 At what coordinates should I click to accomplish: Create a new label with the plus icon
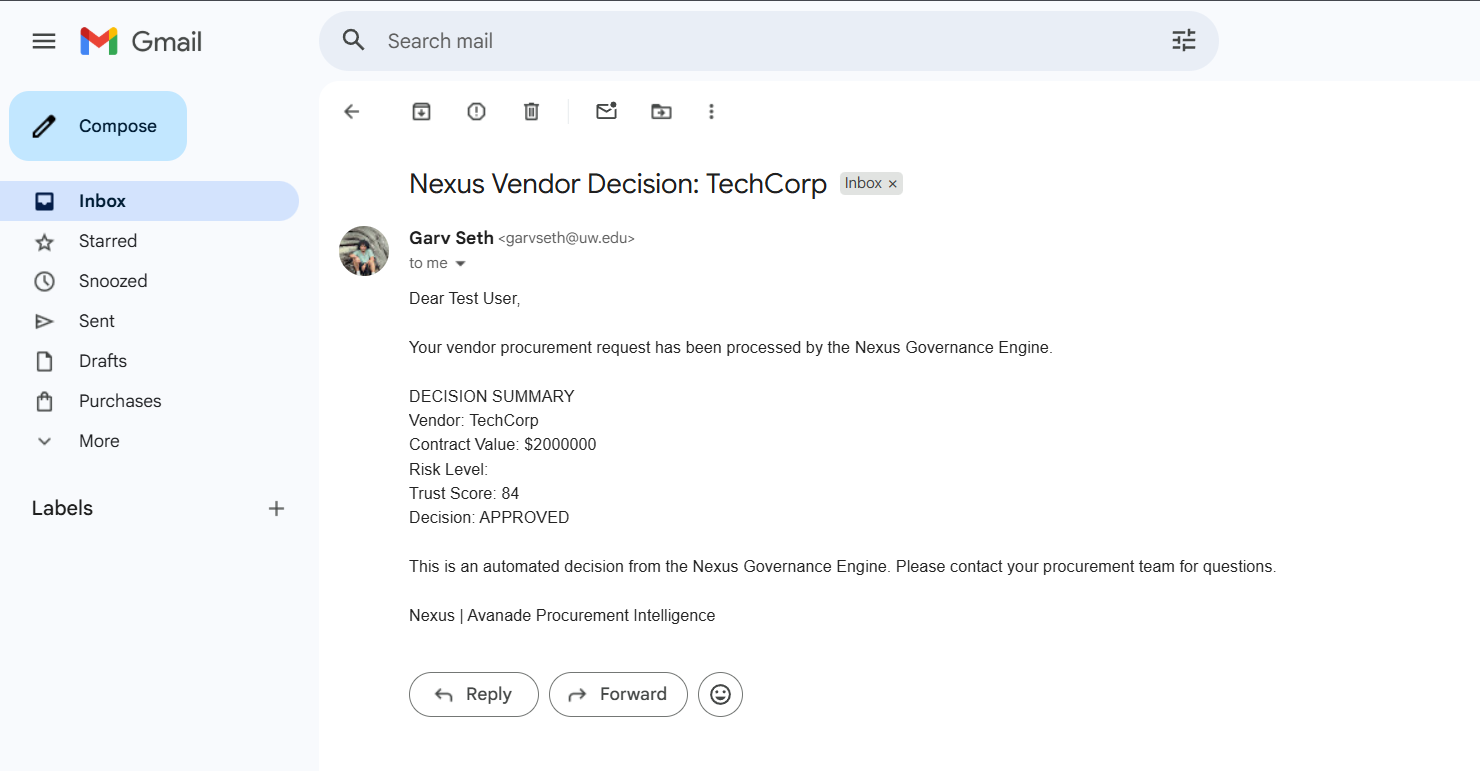[277, 509]
